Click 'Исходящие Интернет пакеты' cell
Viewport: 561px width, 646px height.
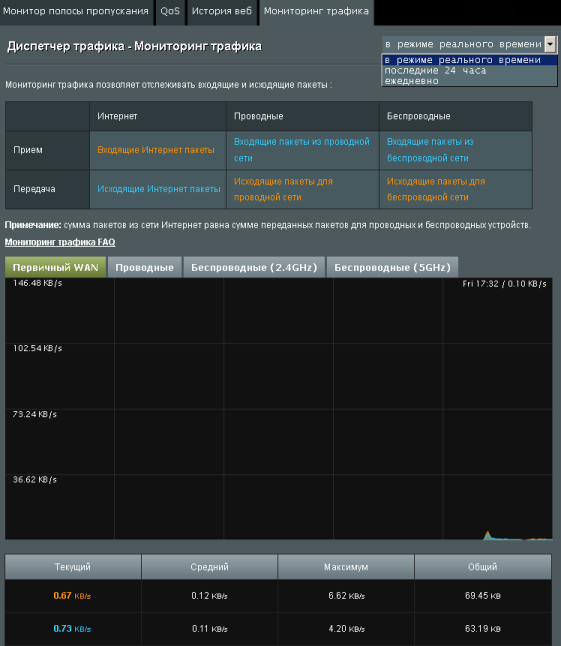pyautogui.click(x=159, y=189)
